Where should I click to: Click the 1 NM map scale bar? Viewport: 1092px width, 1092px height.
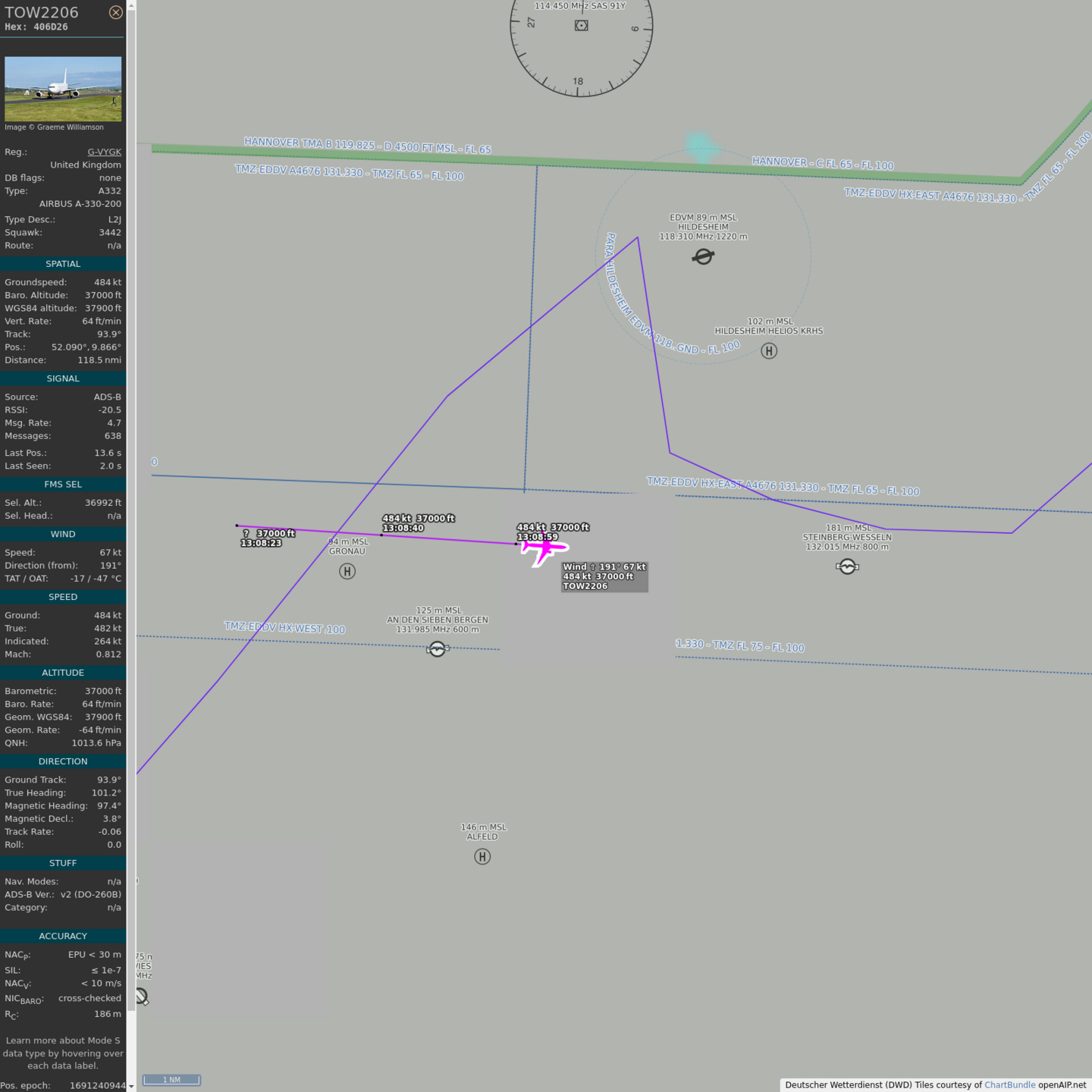point(172,1080)
